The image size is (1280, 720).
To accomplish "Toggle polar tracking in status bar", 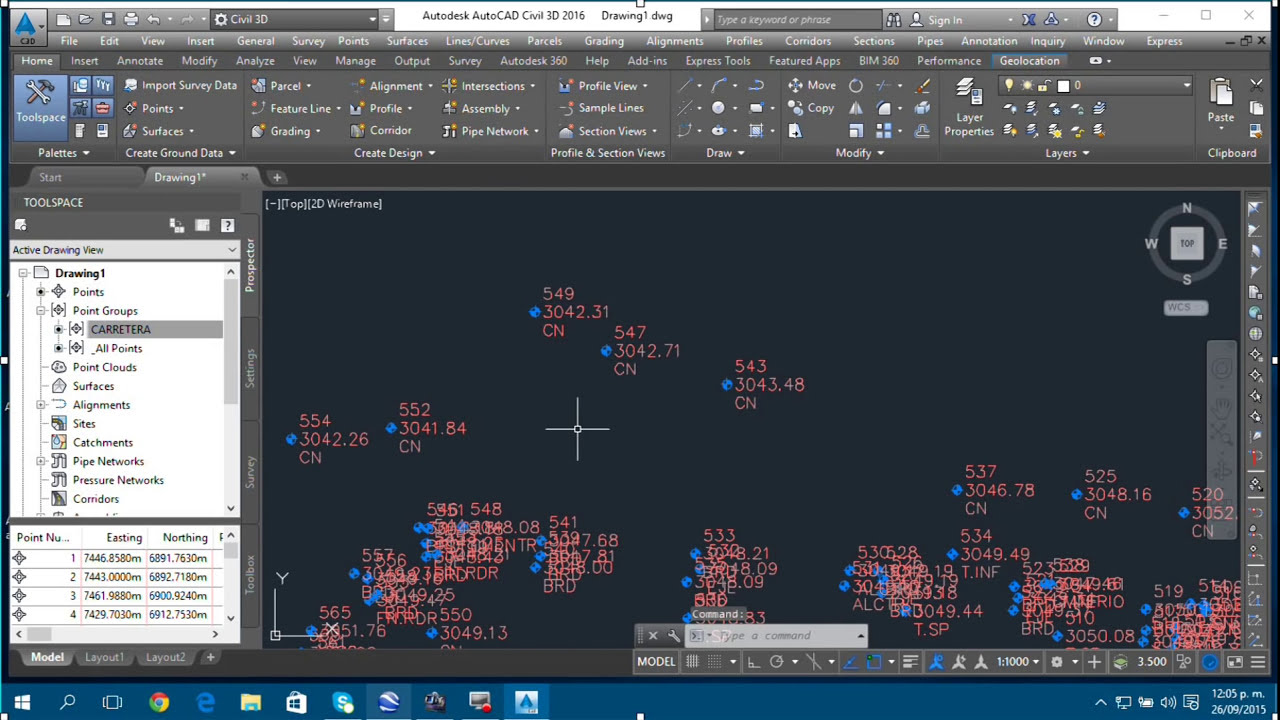I will (776, 661).
